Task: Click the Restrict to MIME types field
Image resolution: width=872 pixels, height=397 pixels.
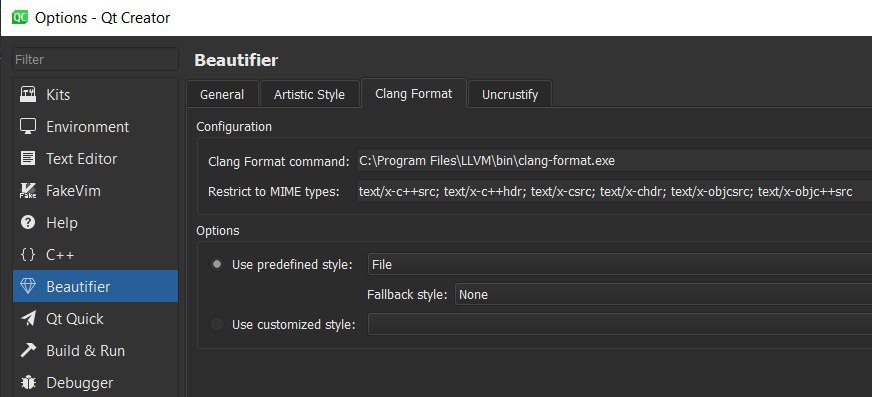Action: tap(613, 192)
